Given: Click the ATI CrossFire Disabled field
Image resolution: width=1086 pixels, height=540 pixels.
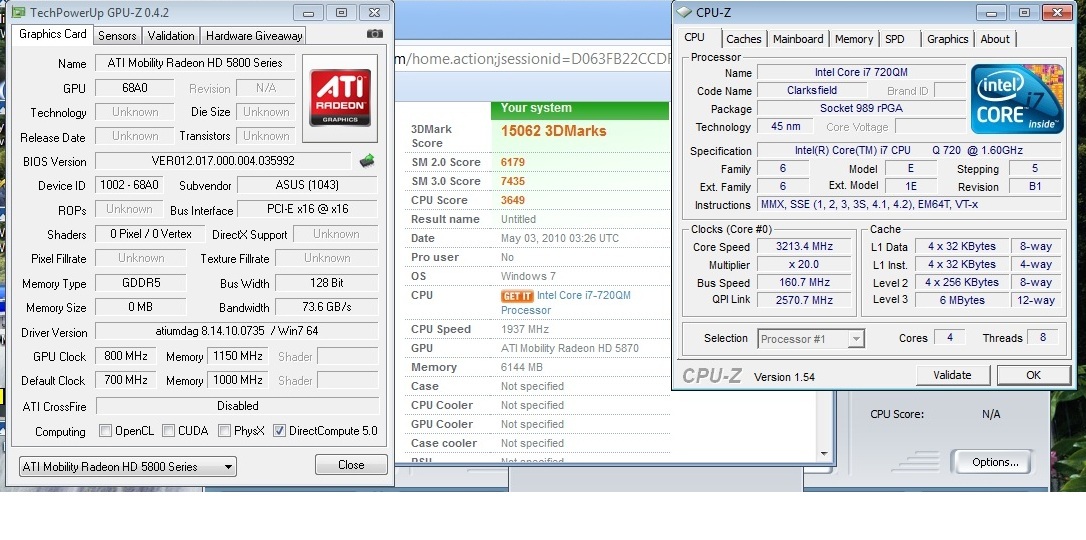Looking at the screenshot, I should coord(238,406).
